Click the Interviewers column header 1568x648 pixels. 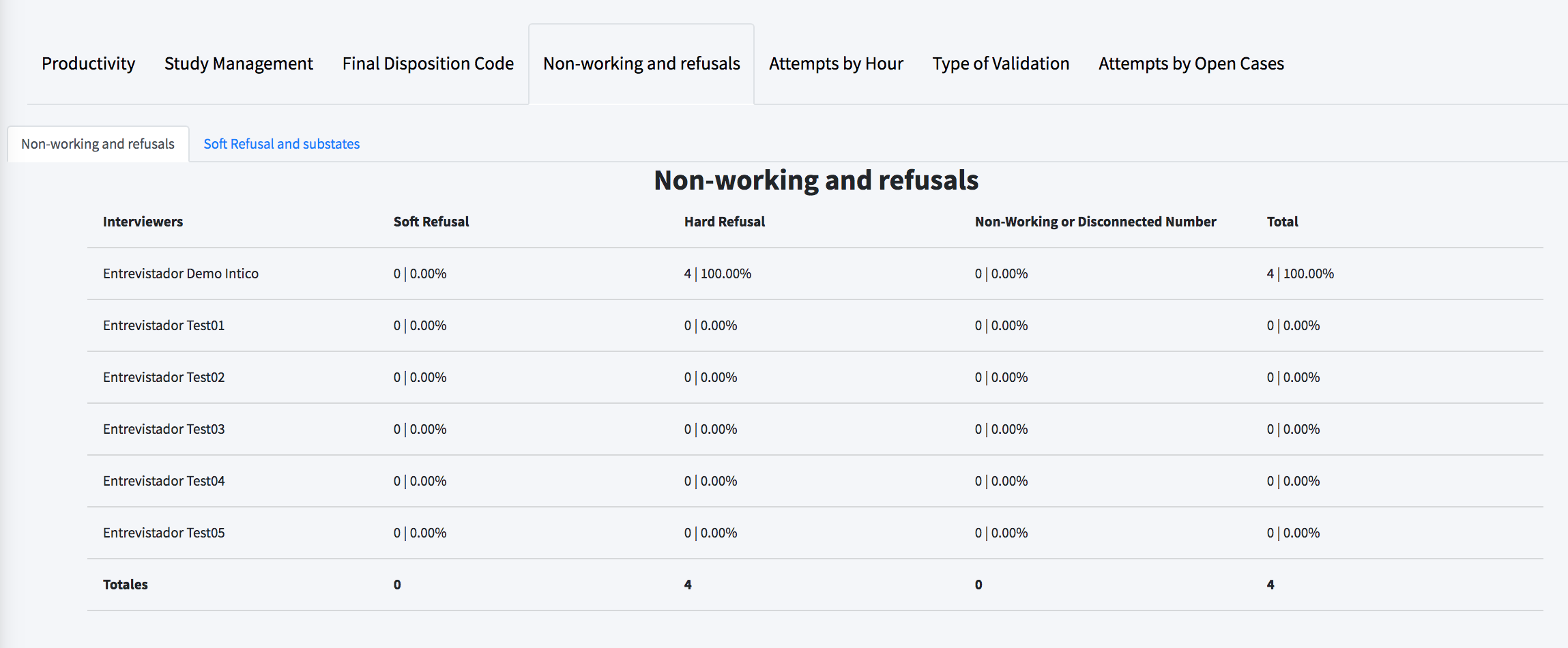tap(143, 222)
